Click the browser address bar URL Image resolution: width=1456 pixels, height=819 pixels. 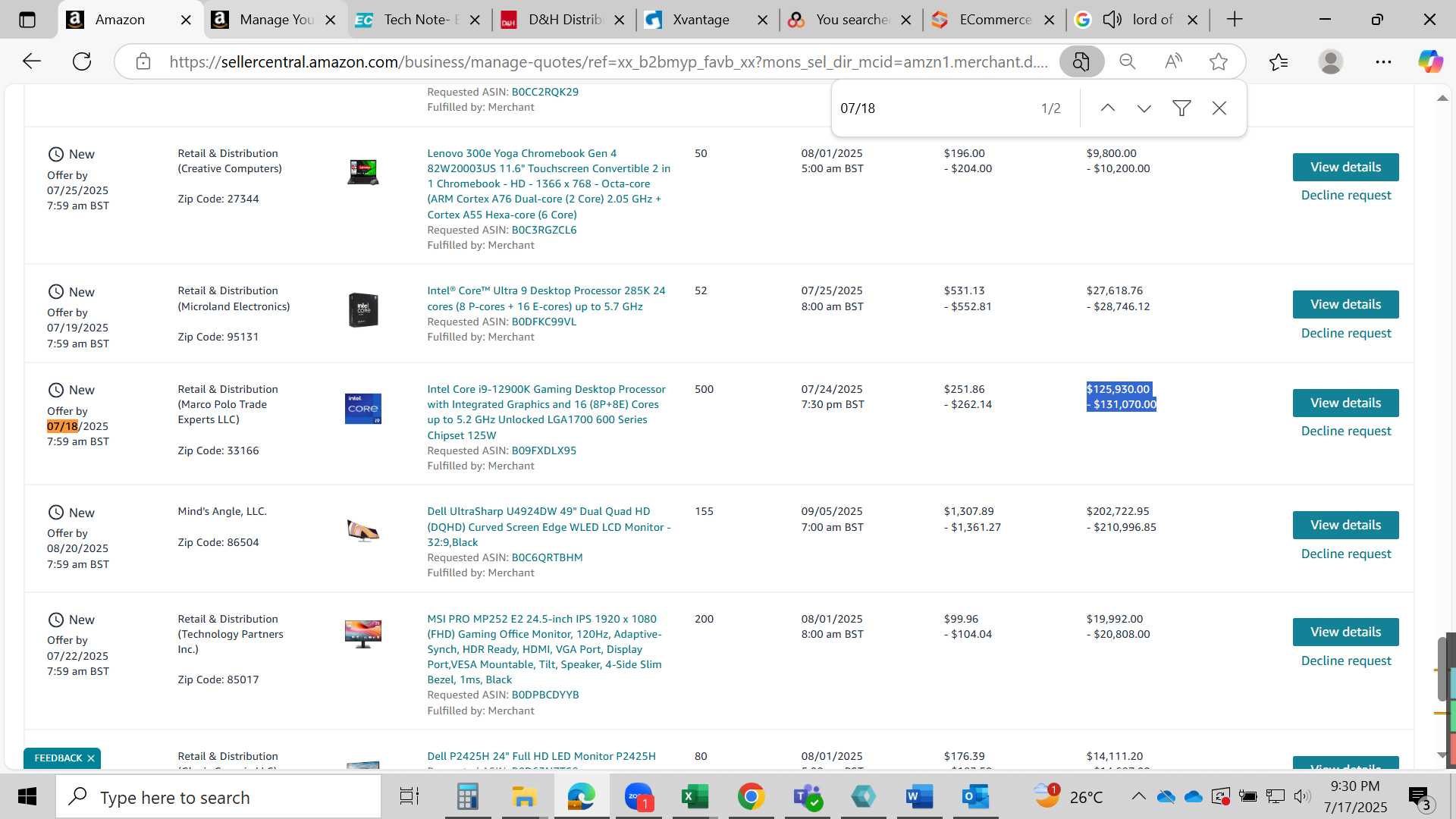pyautogui.click(x=609, y=61)
